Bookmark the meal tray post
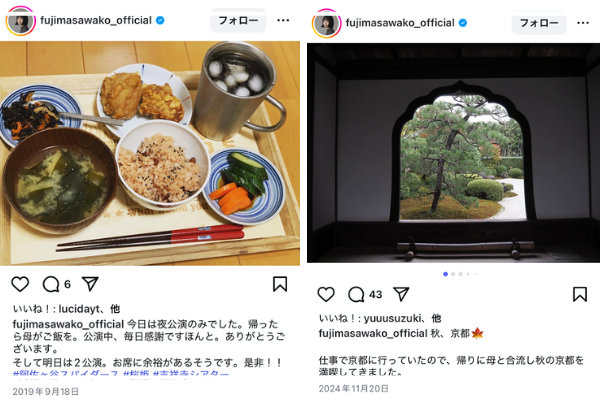The width and height of the screenshot is (600, 400). click(x=280, y=284)
